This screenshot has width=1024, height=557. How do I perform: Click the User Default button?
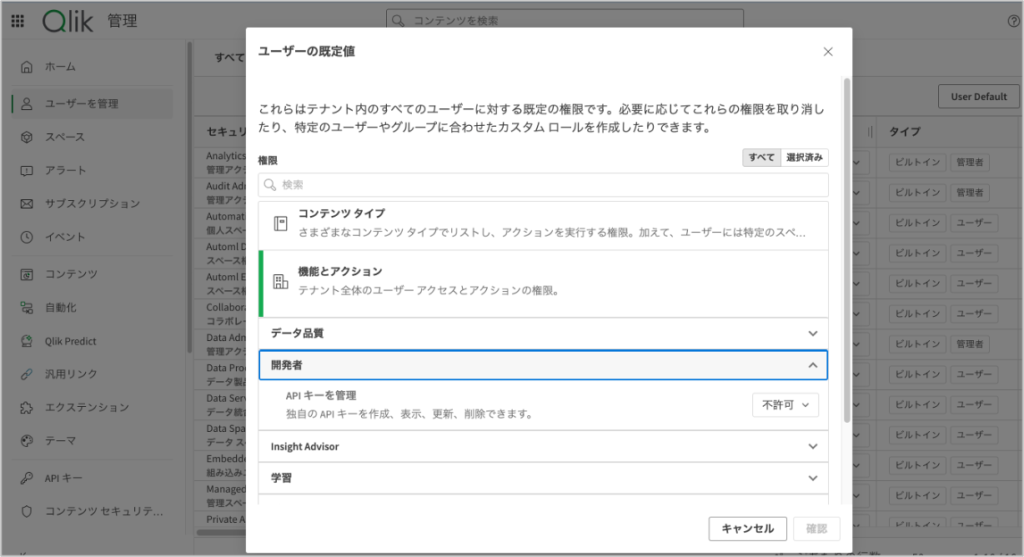click(978, 97)
